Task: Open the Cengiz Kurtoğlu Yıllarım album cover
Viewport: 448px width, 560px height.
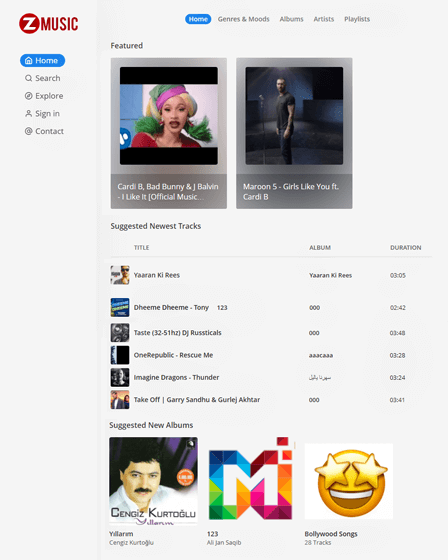Action: tap(153, 481)
